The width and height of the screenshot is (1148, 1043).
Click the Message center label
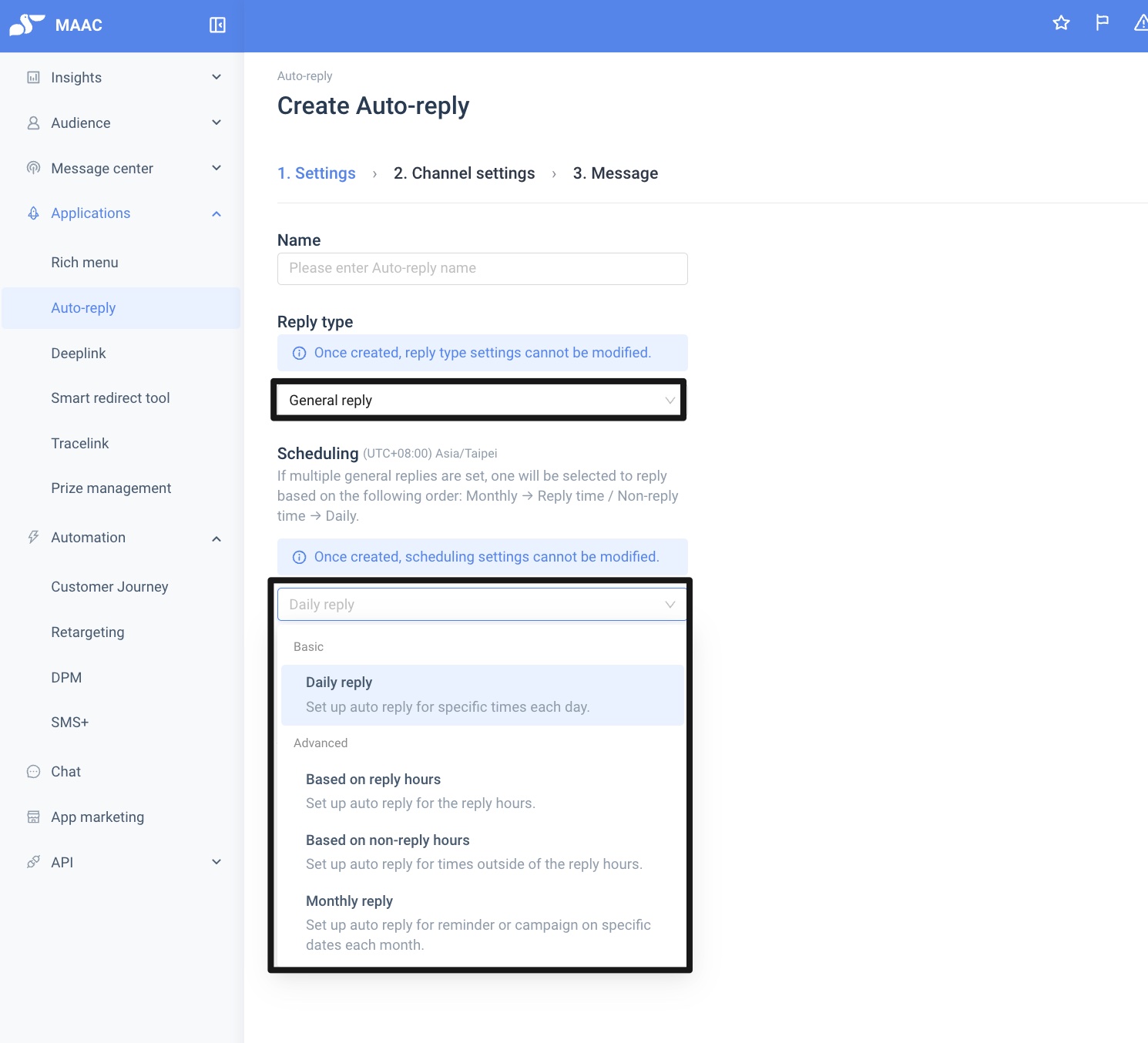point(102,169)
